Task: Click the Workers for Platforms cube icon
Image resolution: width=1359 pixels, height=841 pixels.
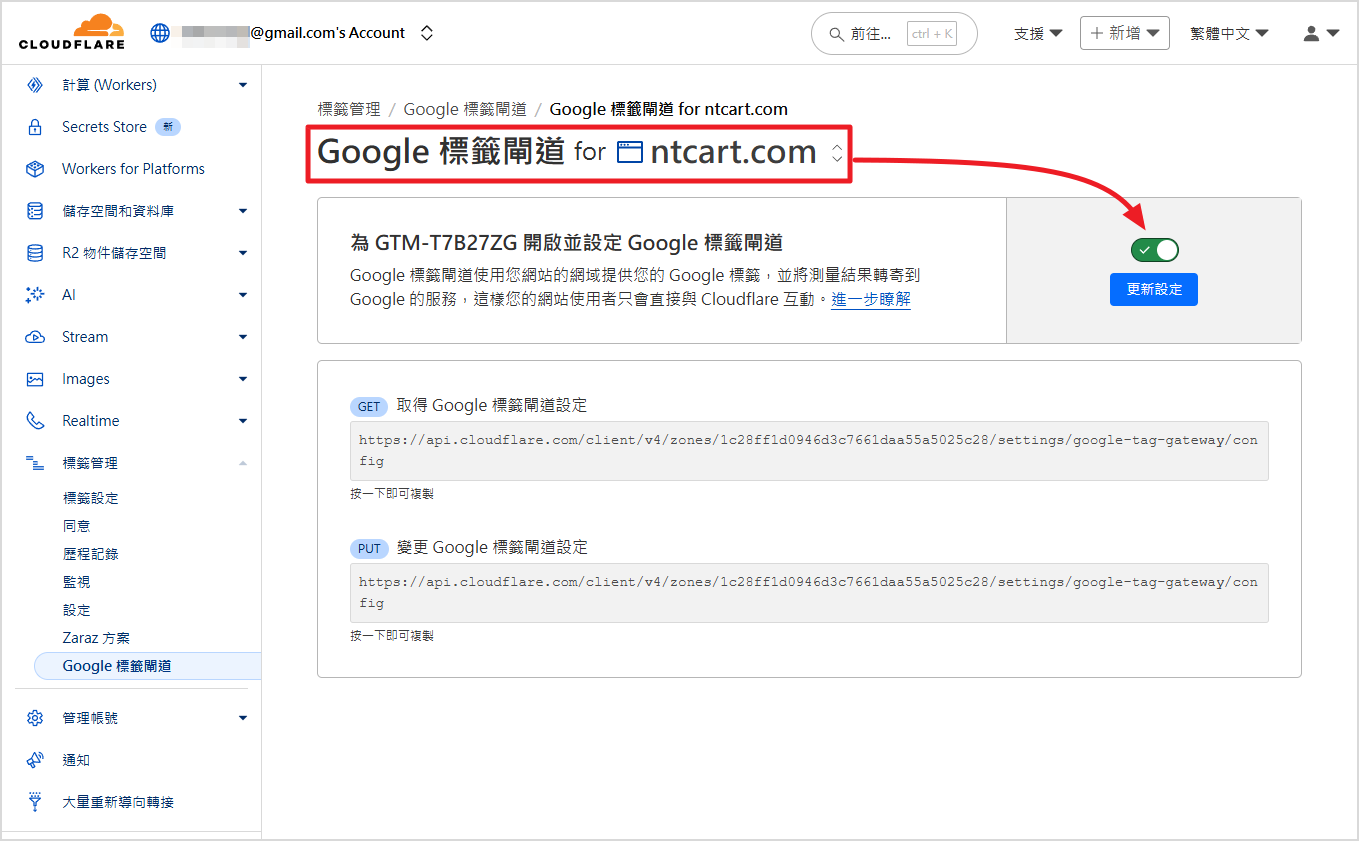Action: tap(35, 169)
